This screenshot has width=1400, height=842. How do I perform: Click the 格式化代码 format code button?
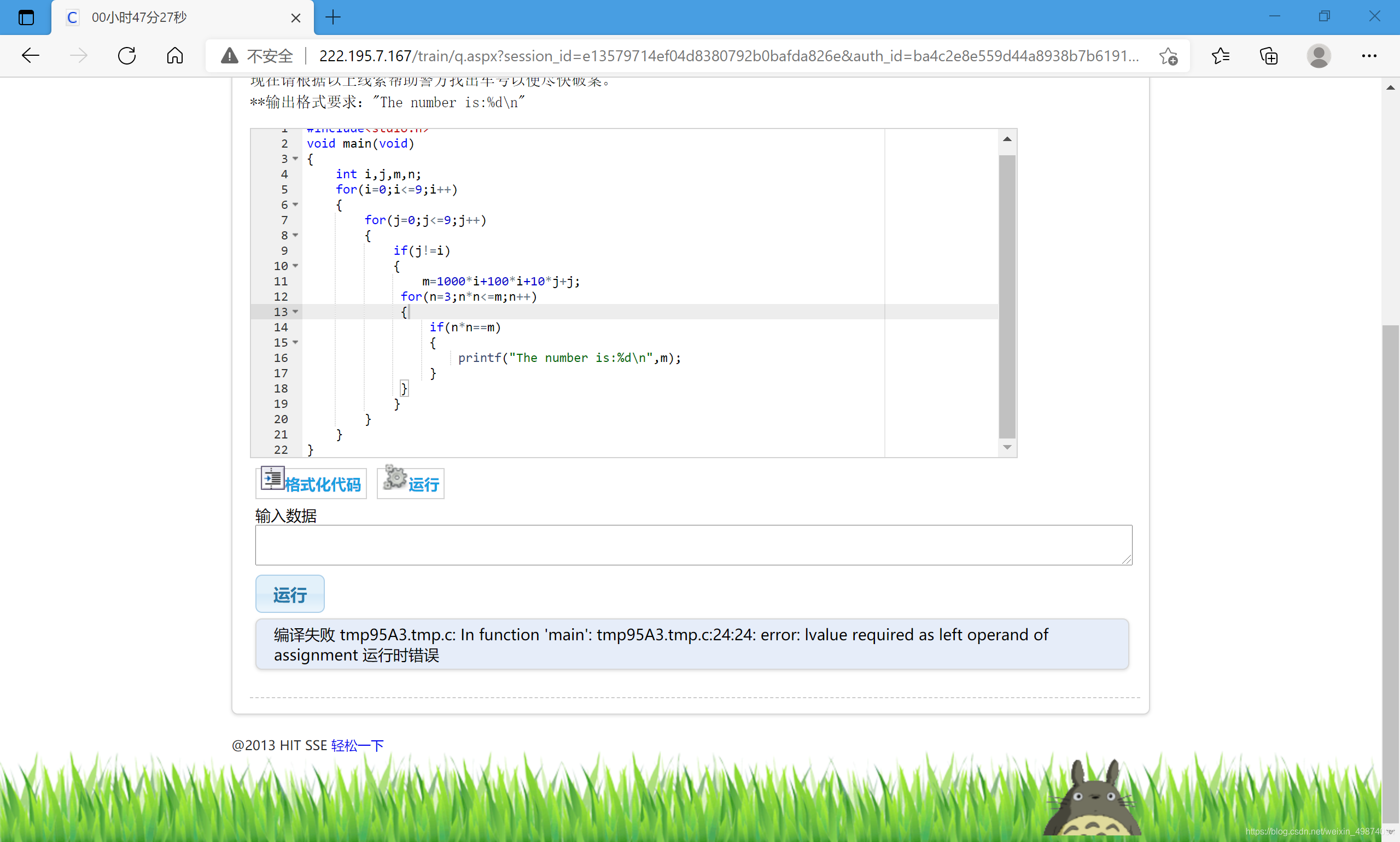pos(311,483)
